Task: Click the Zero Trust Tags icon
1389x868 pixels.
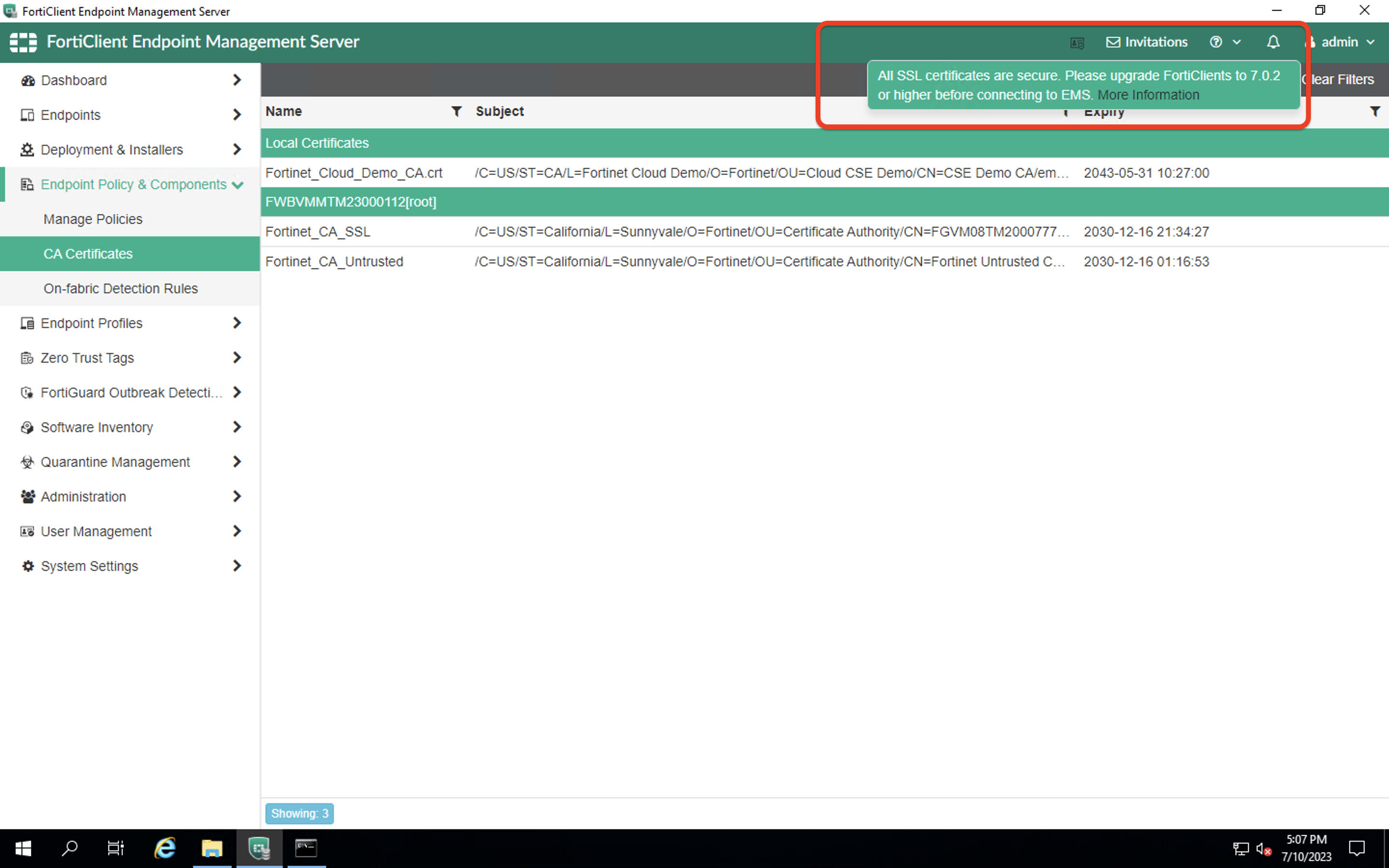Action: (x=27, y=358)
